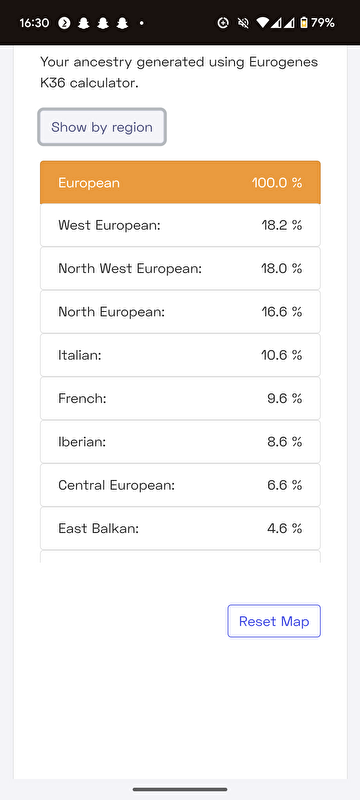Tap the last Snapchat ghost notification icon

122,23
